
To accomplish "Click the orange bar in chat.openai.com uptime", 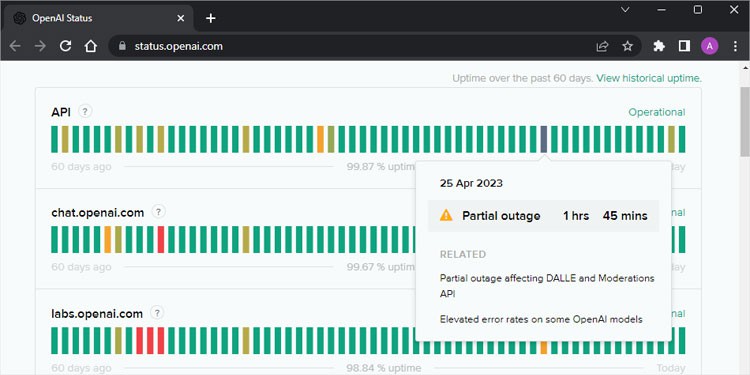I will (108, 239).
